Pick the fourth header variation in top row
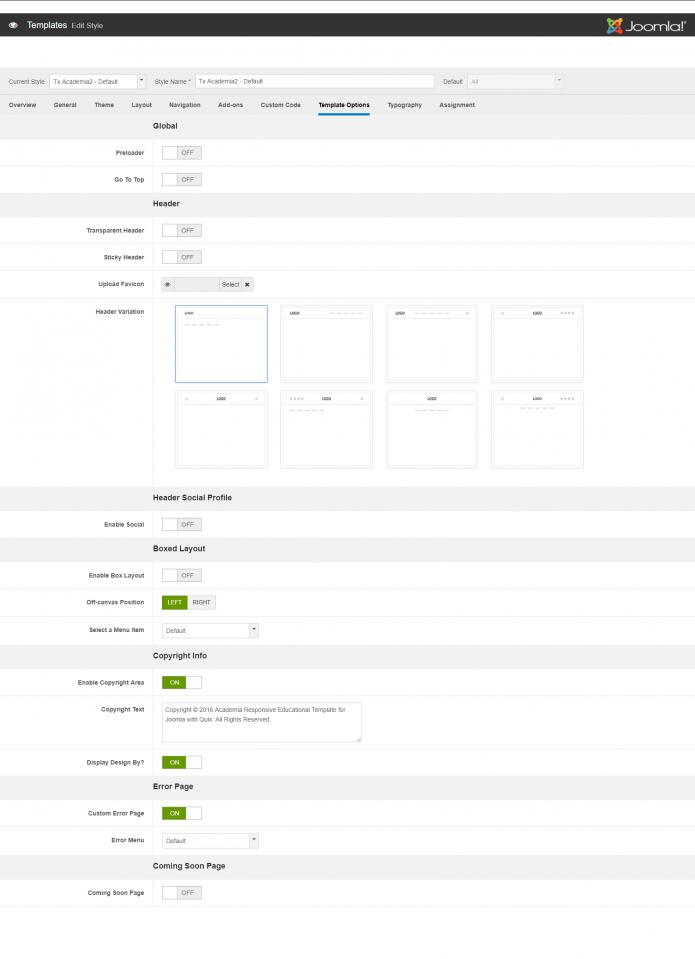The image size is (695, 959). (x=537, y=343)
